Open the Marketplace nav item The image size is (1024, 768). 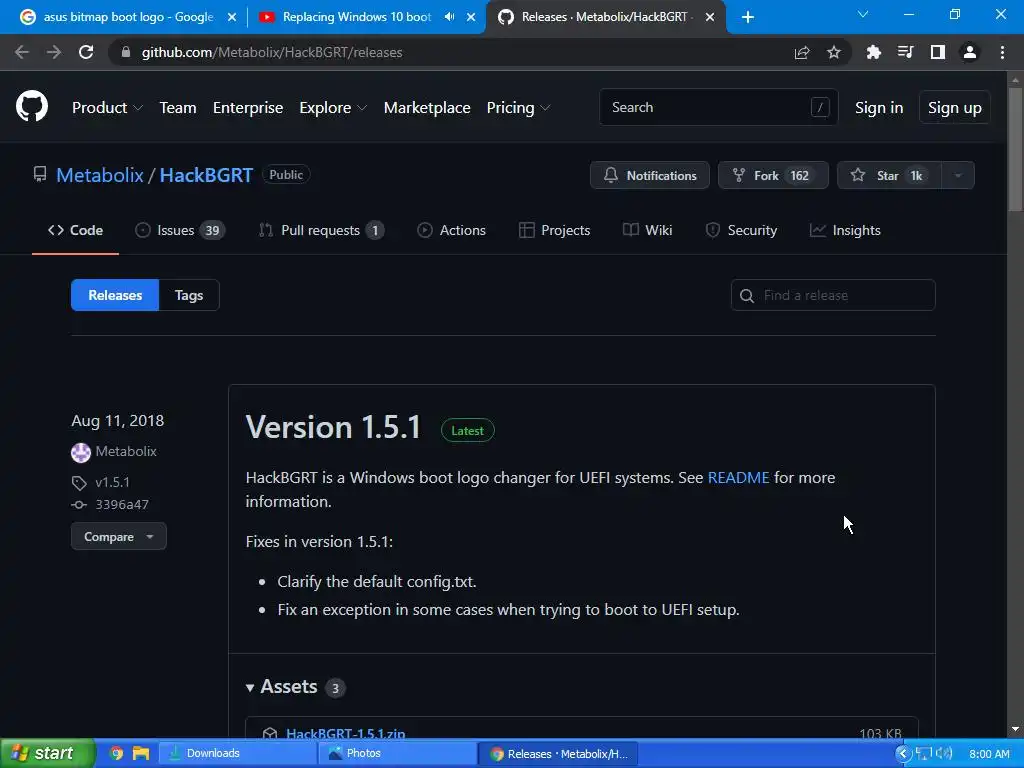427,108
